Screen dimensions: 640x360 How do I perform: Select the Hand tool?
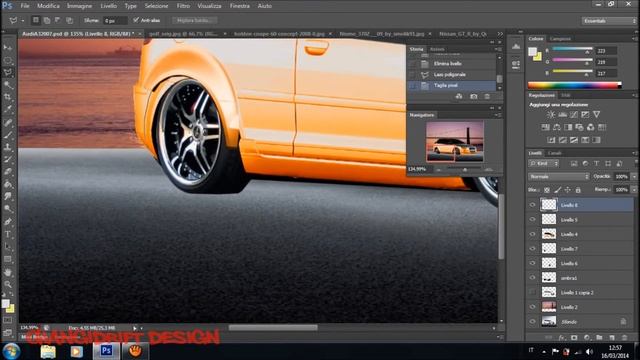pyautogui.click(x=8, y=272)
